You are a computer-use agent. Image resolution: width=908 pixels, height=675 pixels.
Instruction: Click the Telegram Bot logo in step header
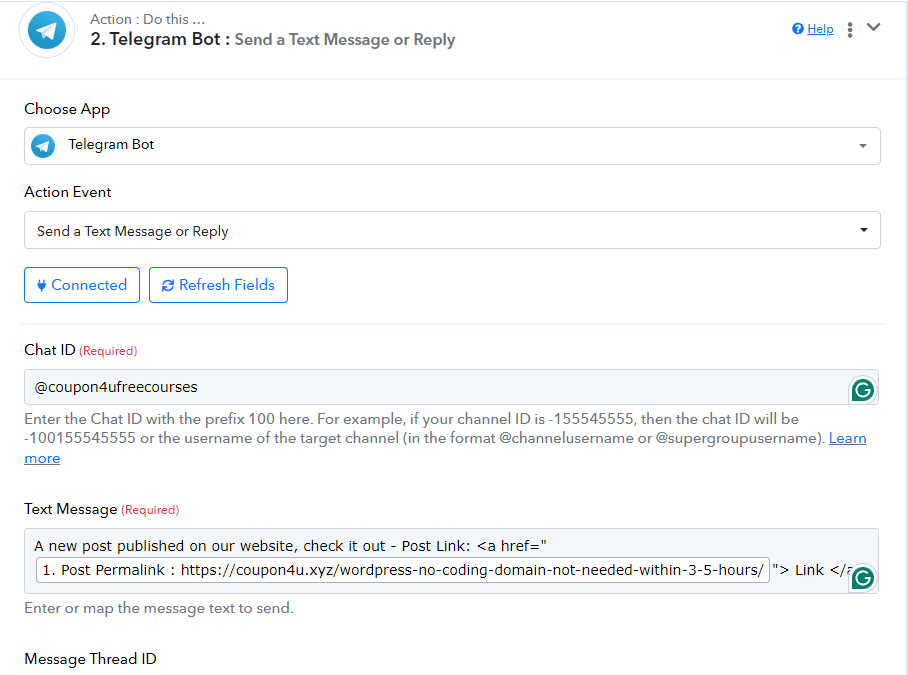tap(47, 30)
